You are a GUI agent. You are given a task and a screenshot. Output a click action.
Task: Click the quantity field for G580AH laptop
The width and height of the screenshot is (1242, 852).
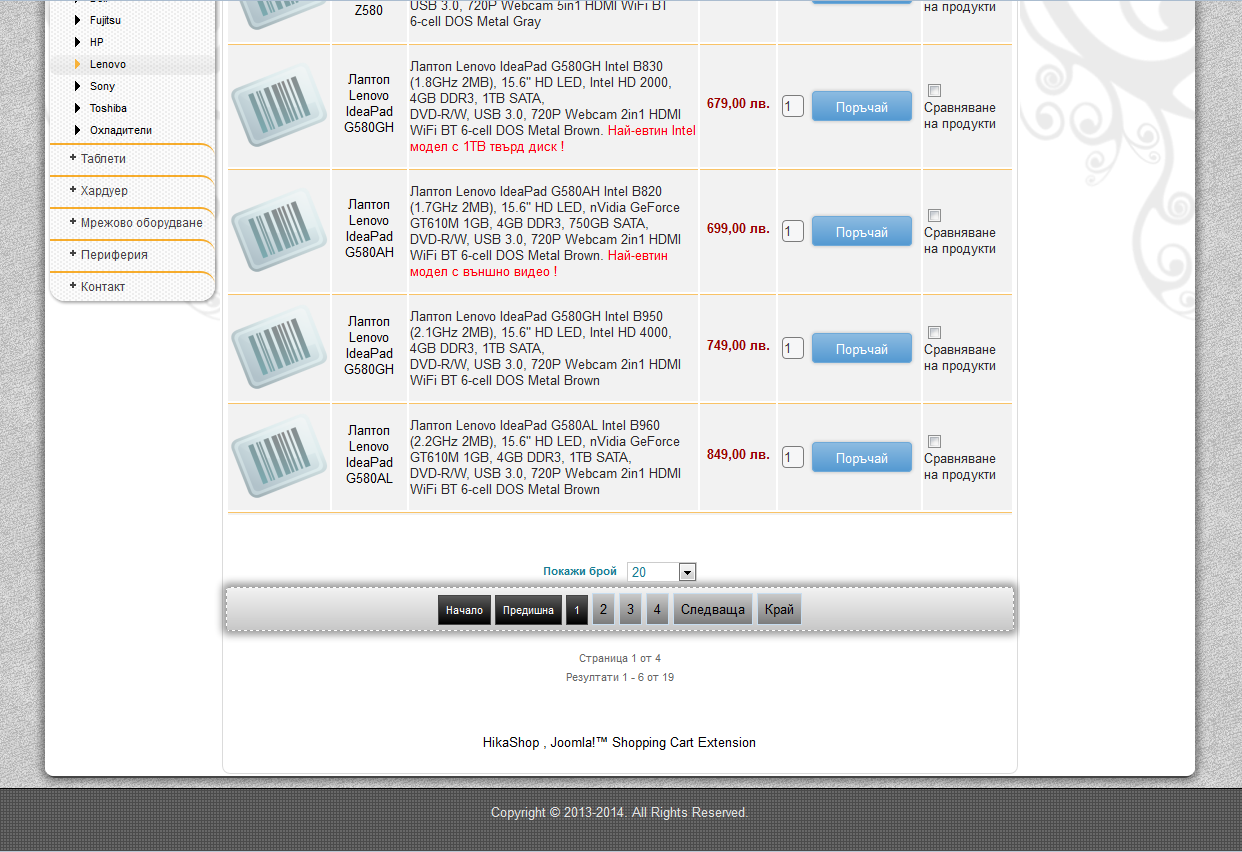(793, 231)
